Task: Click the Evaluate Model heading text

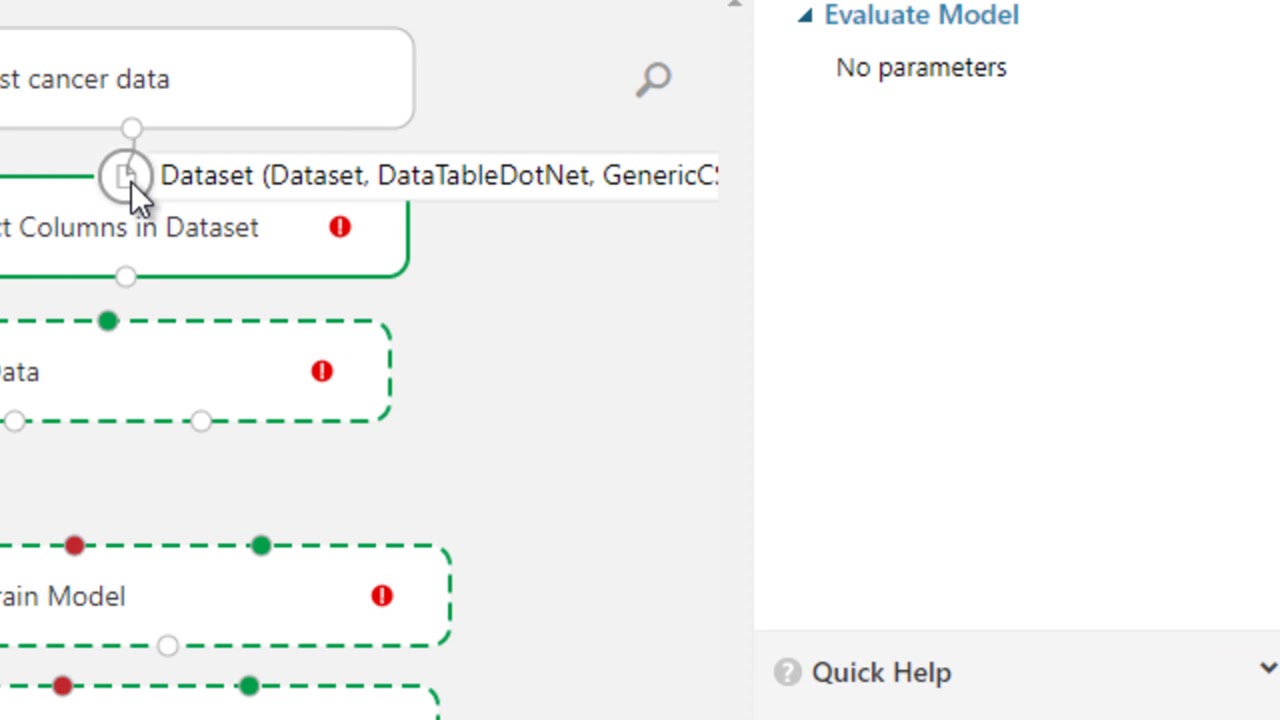Action: 921,15
